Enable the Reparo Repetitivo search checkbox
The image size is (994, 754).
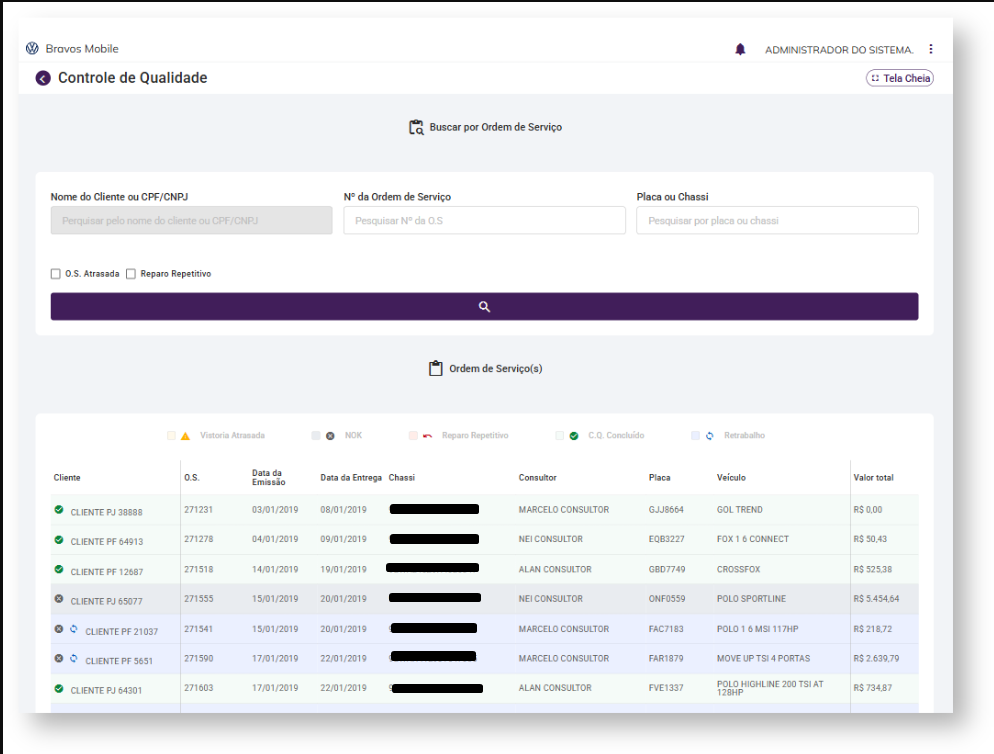131,274
